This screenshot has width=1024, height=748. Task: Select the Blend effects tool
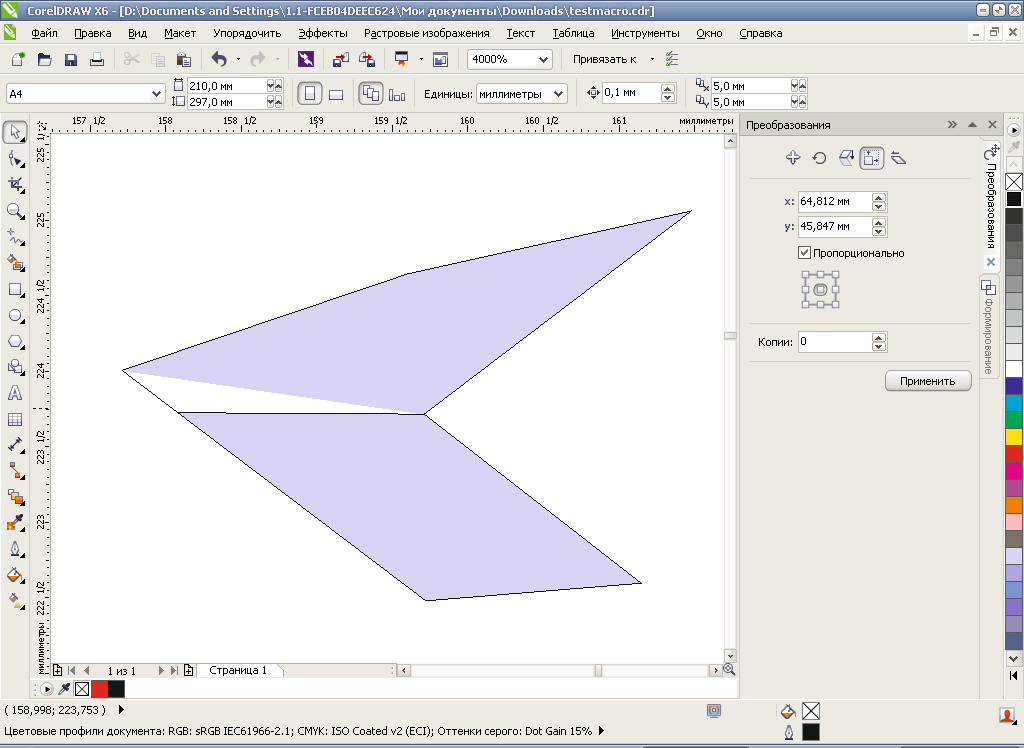15,497
